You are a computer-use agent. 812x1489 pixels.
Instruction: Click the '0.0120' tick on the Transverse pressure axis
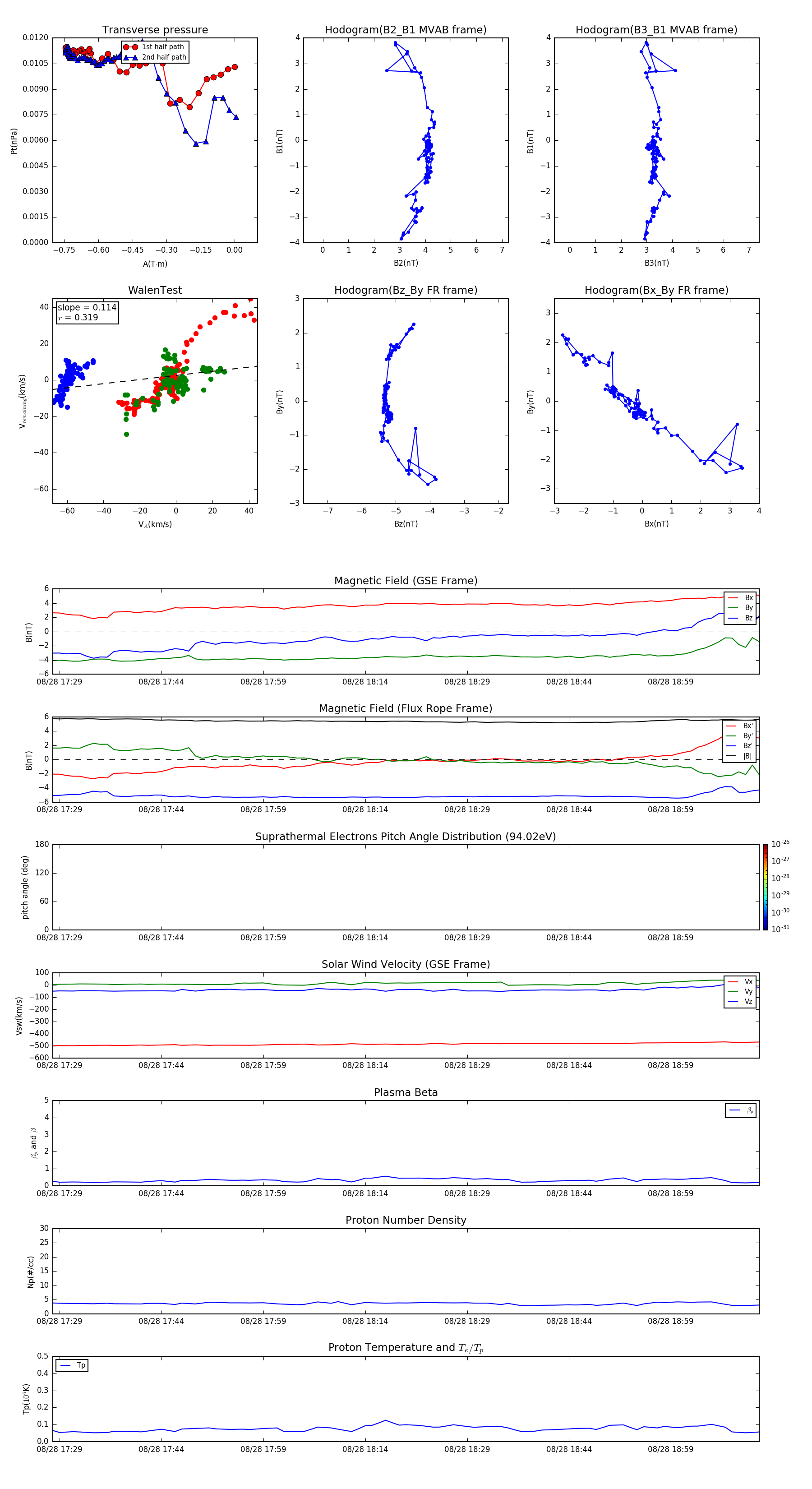[x=35, y=37]
